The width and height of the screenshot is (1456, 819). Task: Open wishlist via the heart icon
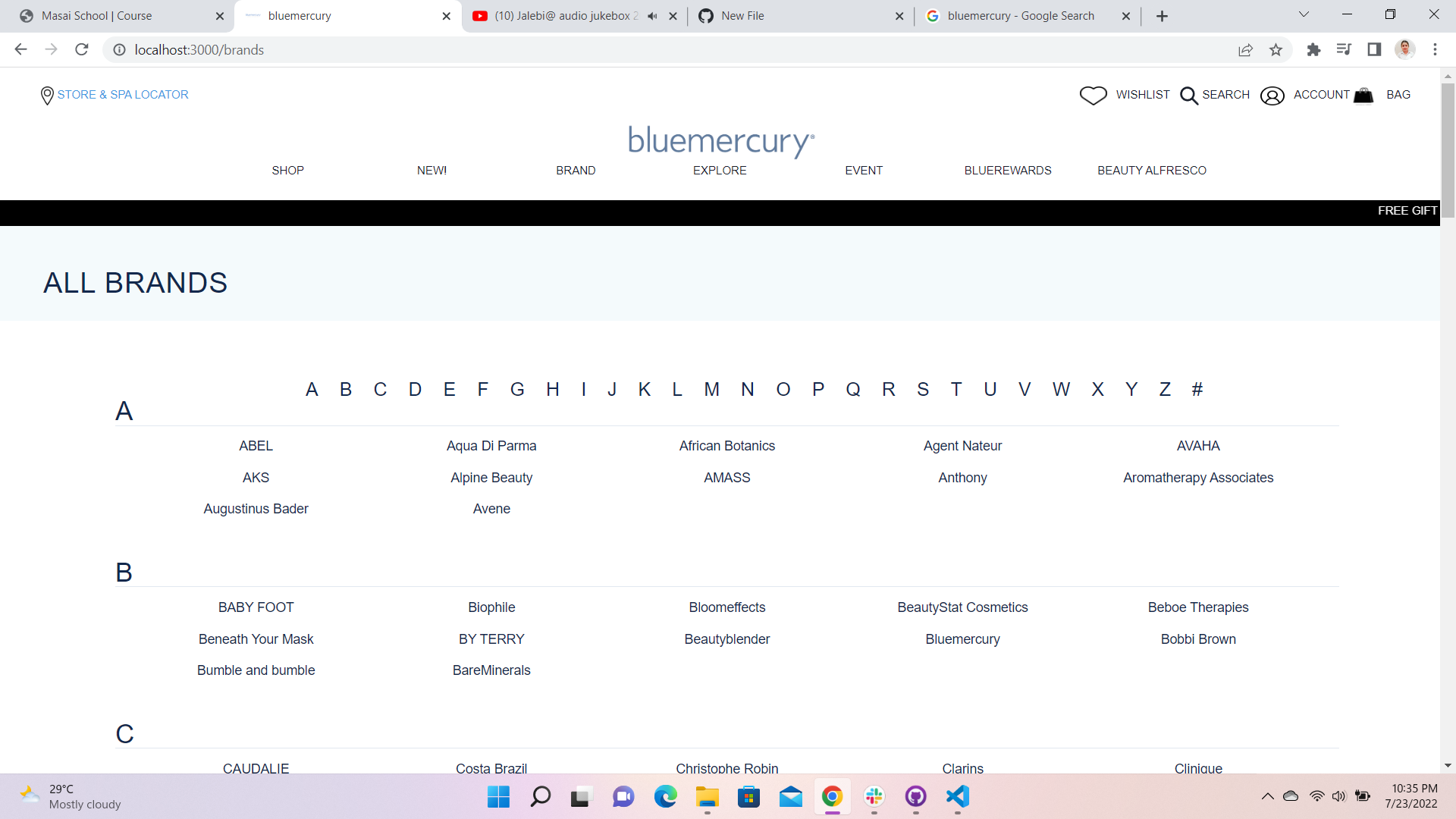coord(1094,95)
